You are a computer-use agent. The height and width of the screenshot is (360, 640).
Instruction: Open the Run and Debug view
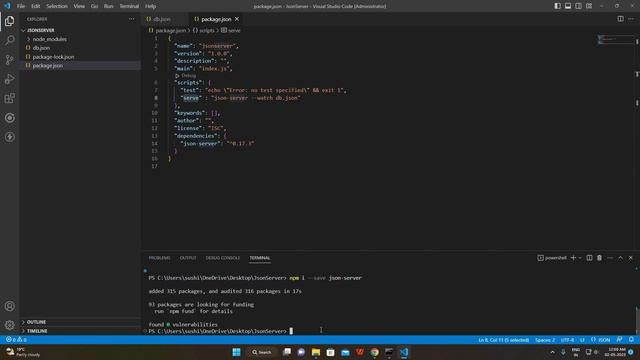click(x=9, y=79)
